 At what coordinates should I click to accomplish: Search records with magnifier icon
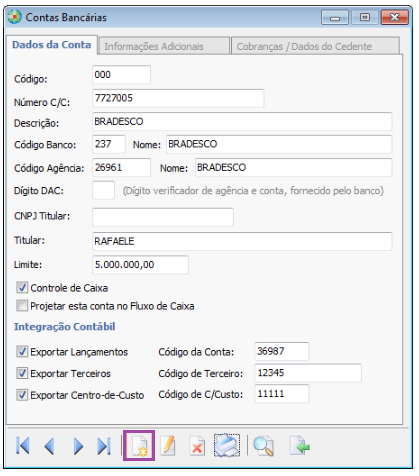[264, 446]
